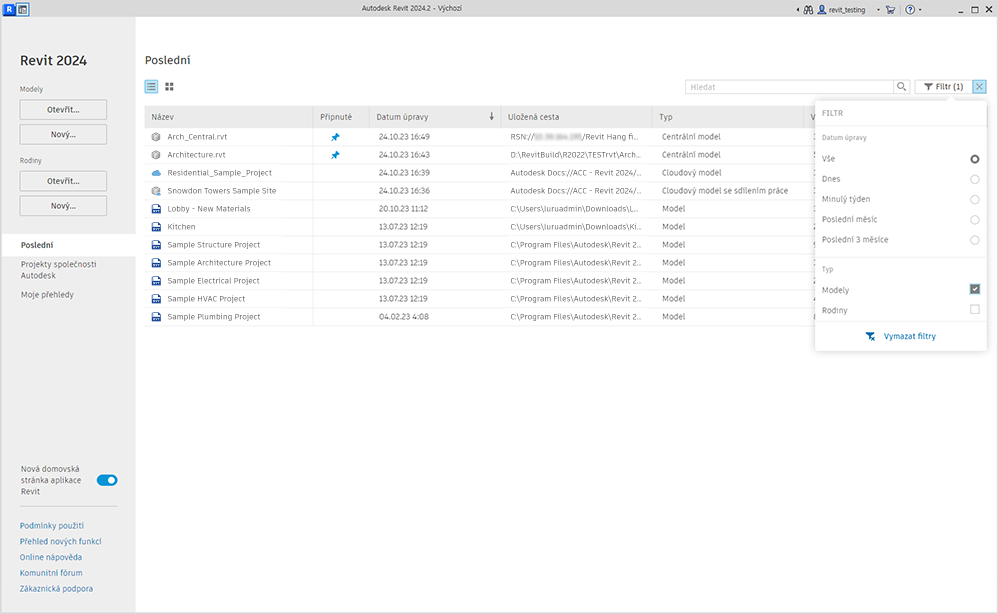This screenshot has height=614, width=998.
Task: Click the search magnifier icon
Action: [901, 87]
